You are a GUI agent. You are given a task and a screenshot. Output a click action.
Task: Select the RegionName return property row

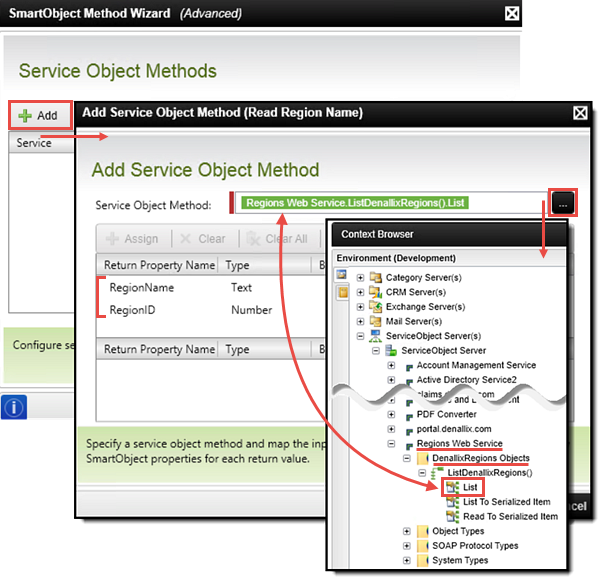142,287
